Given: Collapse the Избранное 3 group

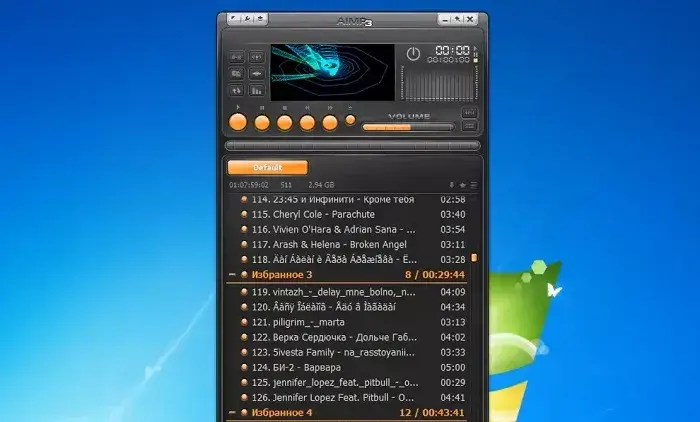Looking at the screenshot, I should (232, 274).
